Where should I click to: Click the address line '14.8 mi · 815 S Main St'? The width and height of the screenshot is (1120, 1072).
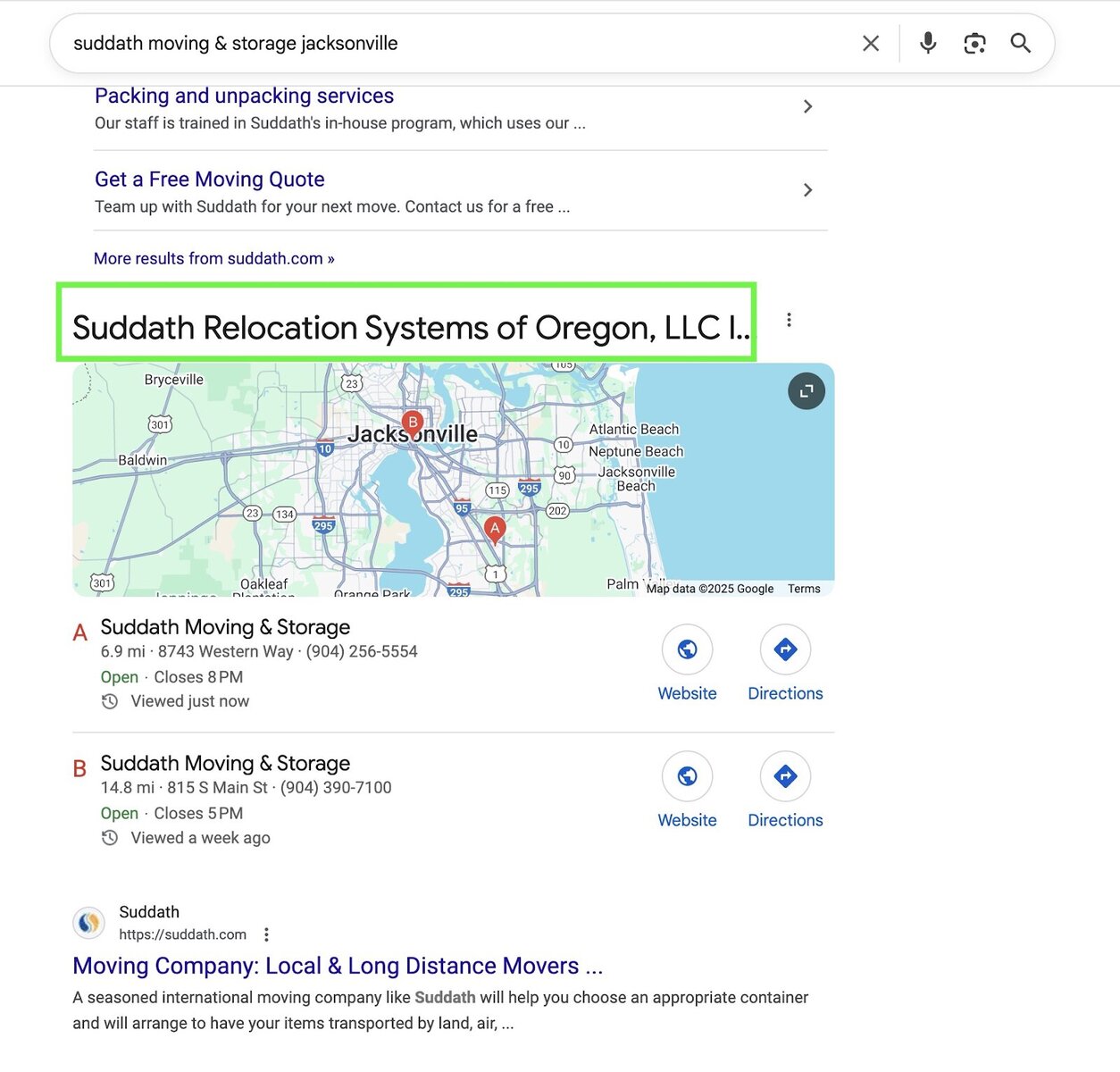pos(184,788)
